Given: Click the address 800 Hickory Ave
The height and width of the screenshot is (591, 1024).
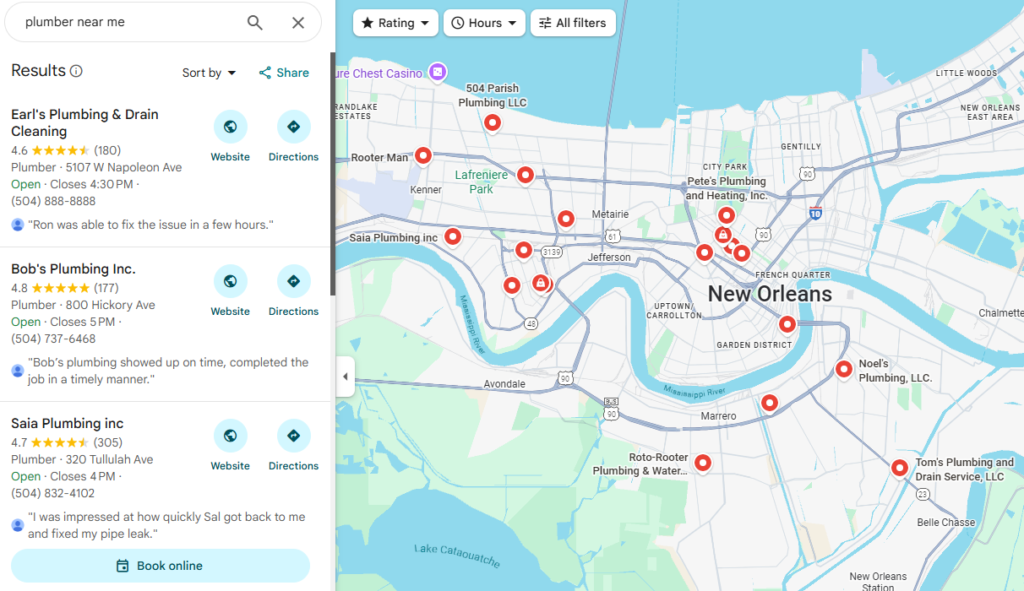Looking at the screenshot, I should [x=110, y=305].
